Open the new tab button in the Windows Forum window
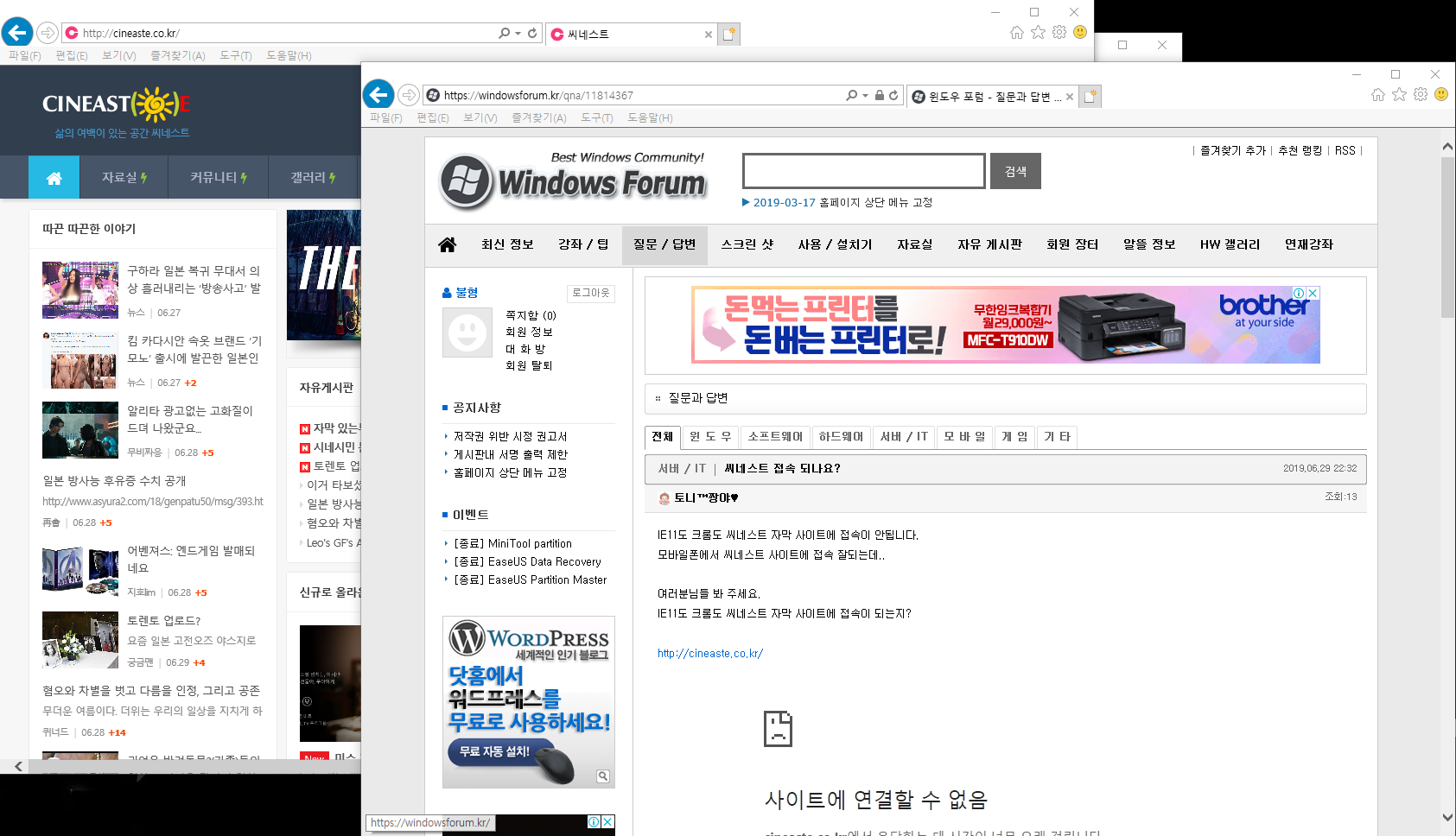Screen dimensions: 1456x836 [x=1090, y=96]
